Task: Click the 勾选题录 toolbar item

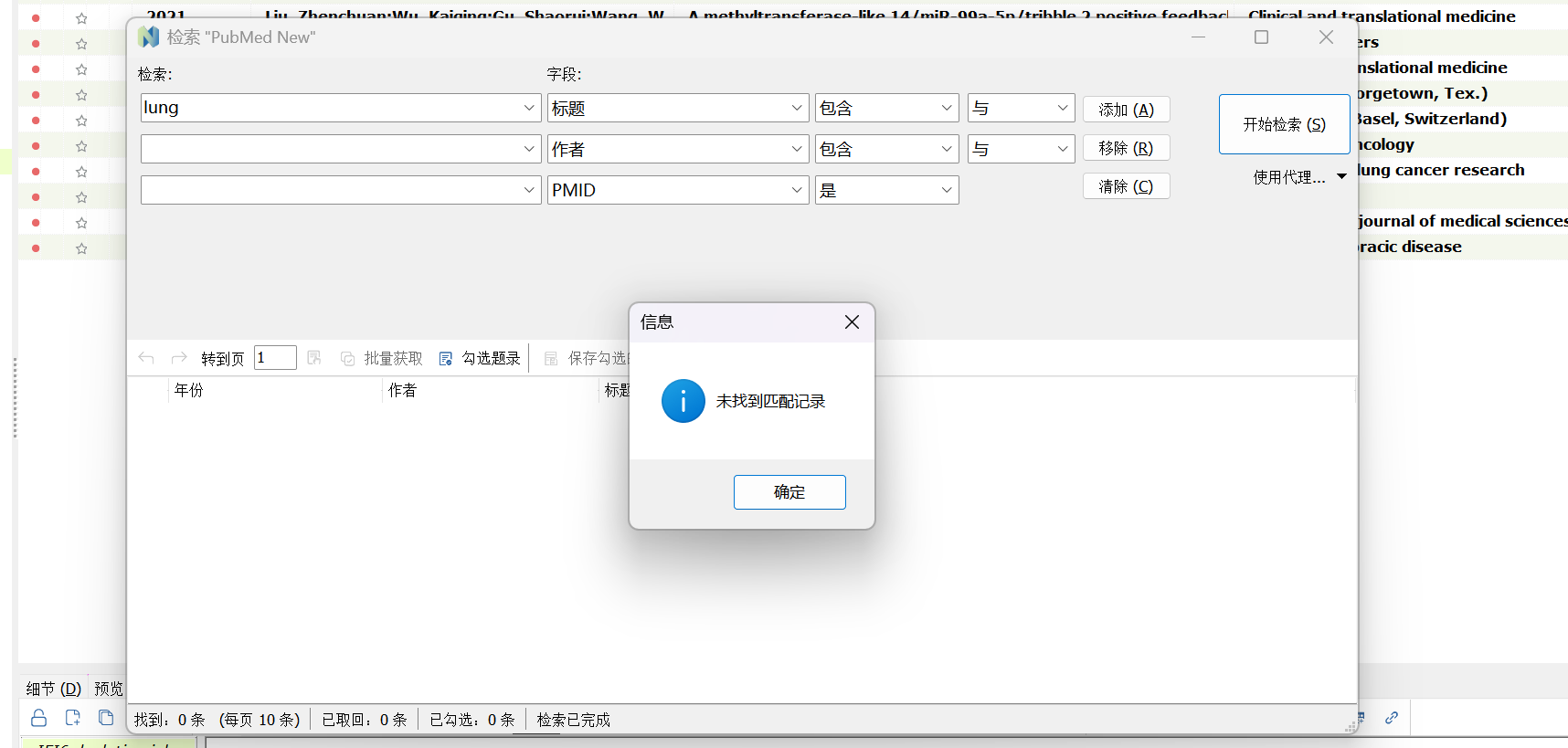Action: [x=480, y=359]
